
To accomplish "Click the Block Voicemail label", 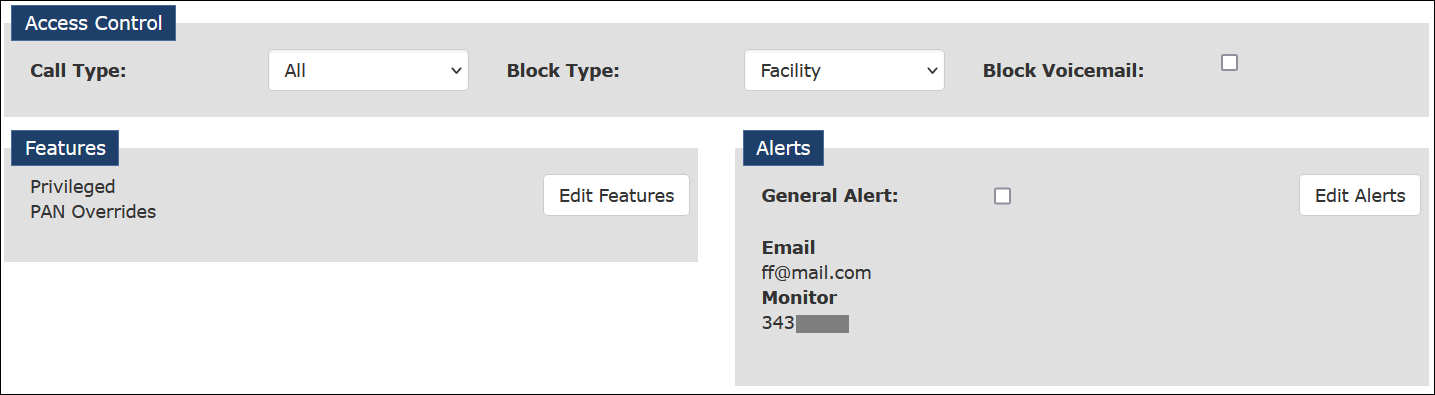I will (1063, 71).
